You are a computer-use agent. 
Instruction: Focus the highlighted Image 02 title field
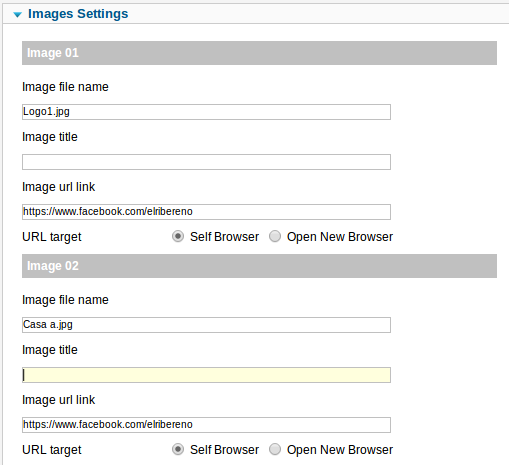point(206,375)
